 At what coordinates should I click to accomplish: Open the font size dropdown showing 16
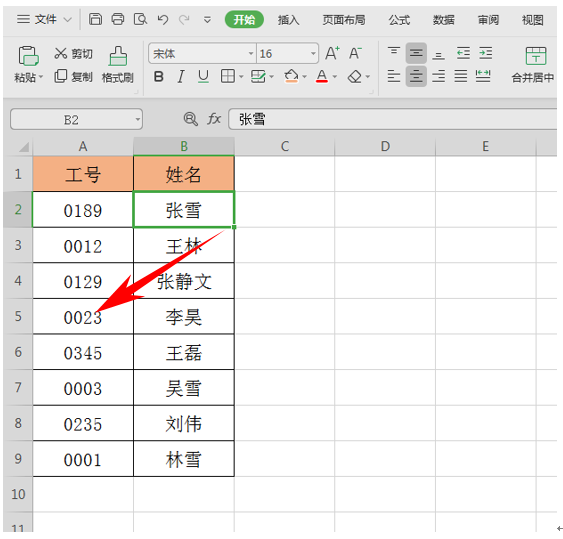[313, 54]
